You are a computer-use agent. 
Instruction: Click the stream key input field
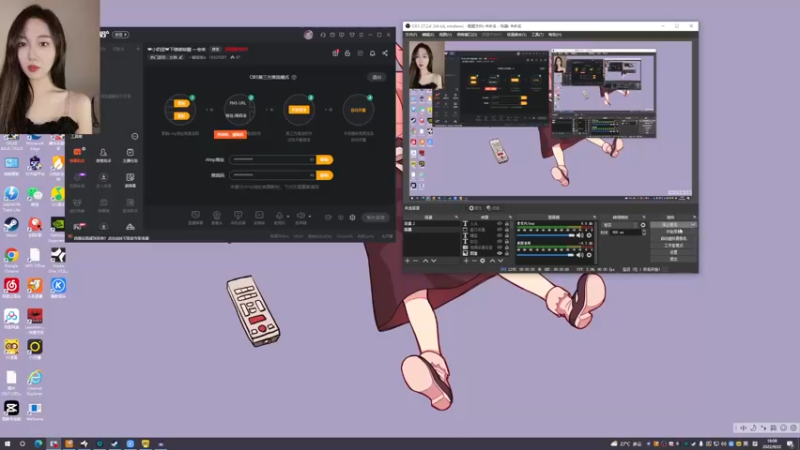tap(272, 175)
